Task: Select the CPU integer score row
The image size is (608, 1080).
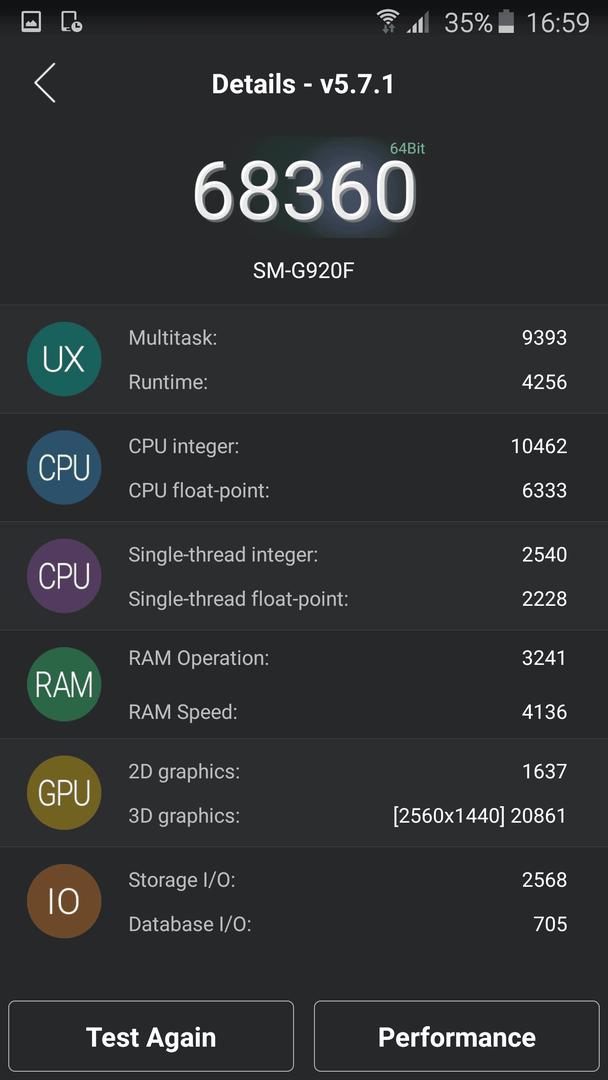Action: 348,446
